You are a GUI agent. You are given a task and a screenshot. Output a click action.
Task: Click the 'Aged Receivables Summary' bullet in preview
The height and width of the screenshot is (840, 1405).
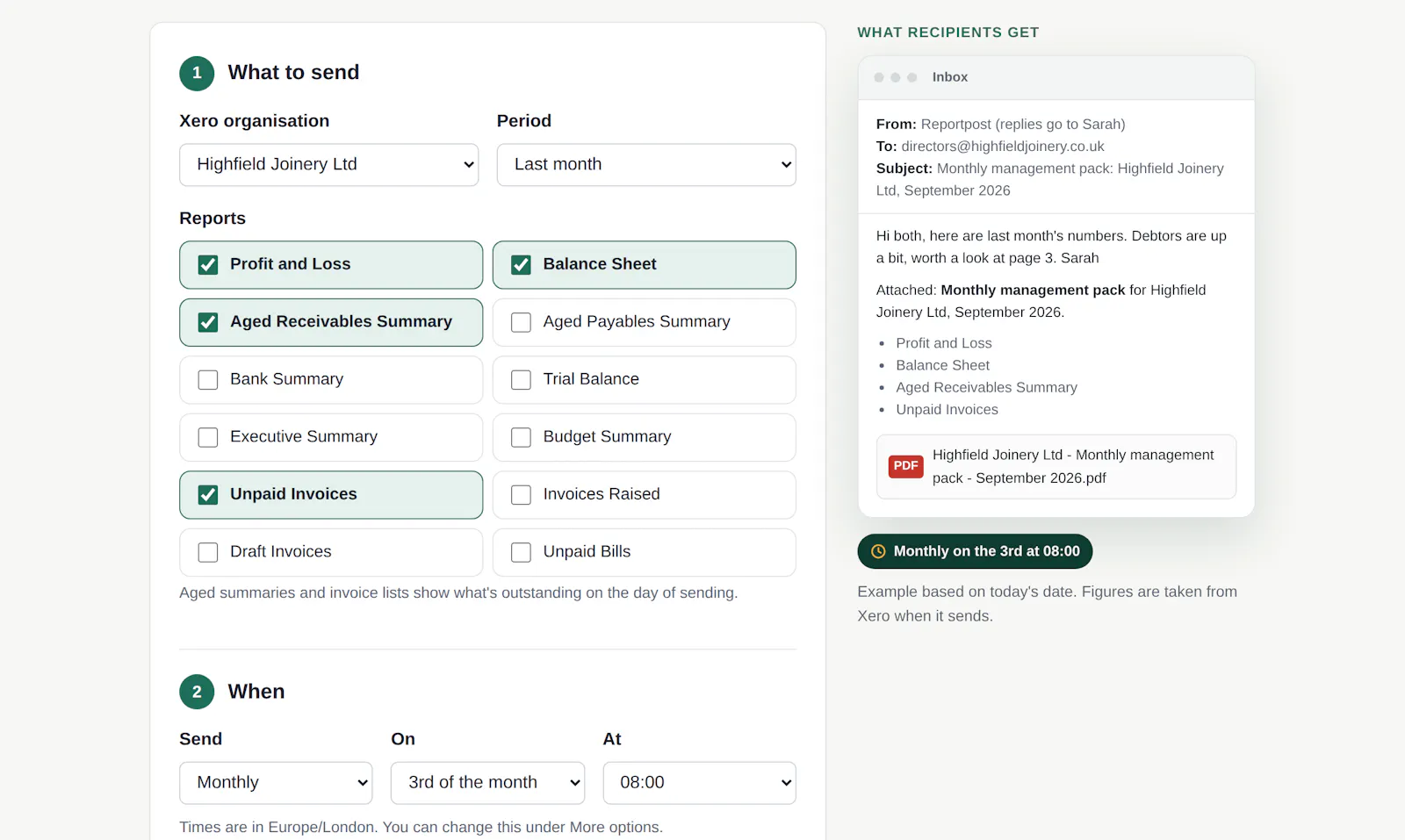(986, 388)
